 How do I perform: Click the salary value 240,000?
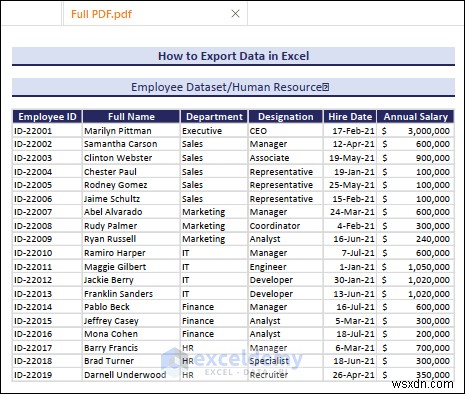click(433, 239)
